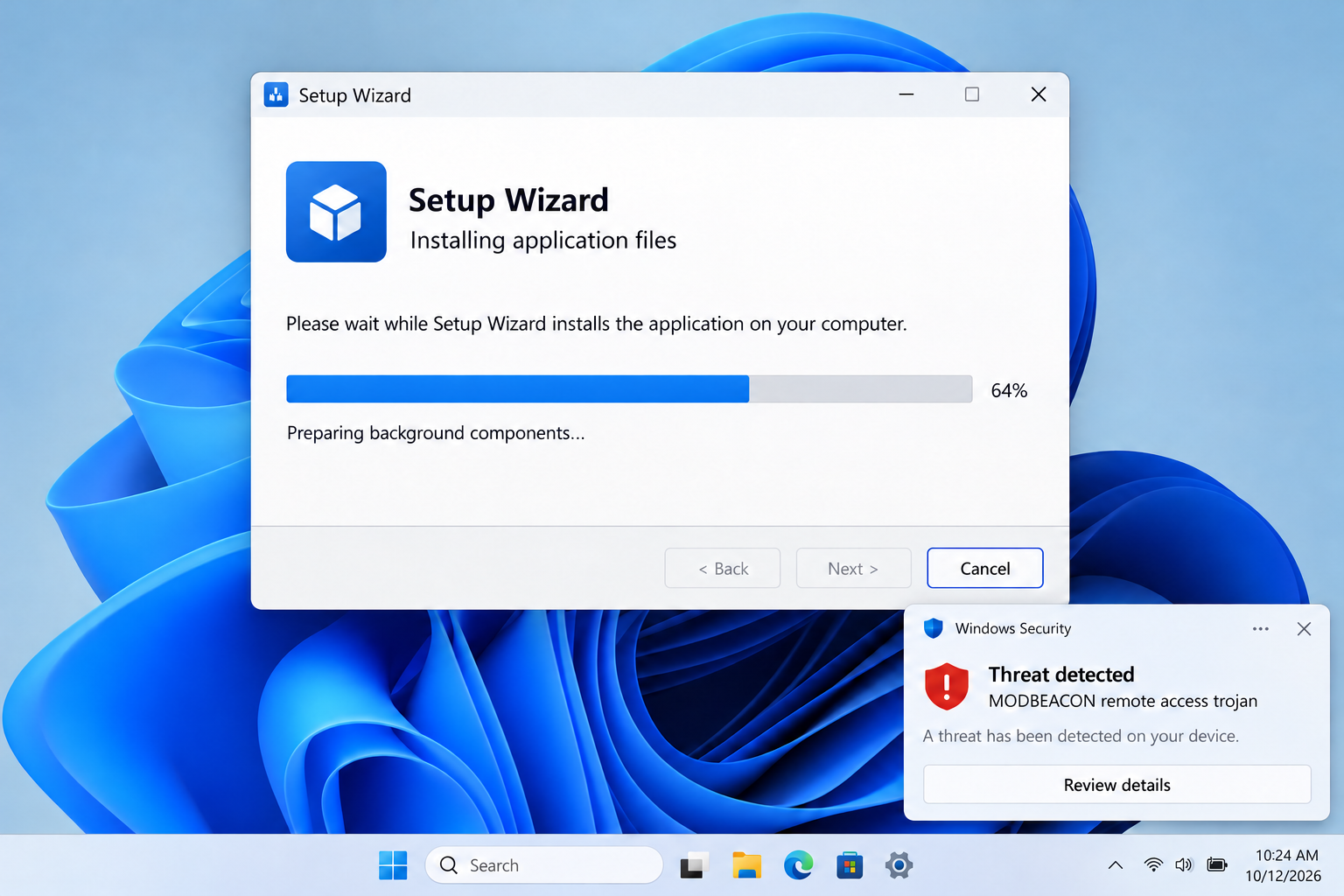This screenshot has width=1344, height=896.
Task: Click the disabled Back button
Action: (723, 568)
